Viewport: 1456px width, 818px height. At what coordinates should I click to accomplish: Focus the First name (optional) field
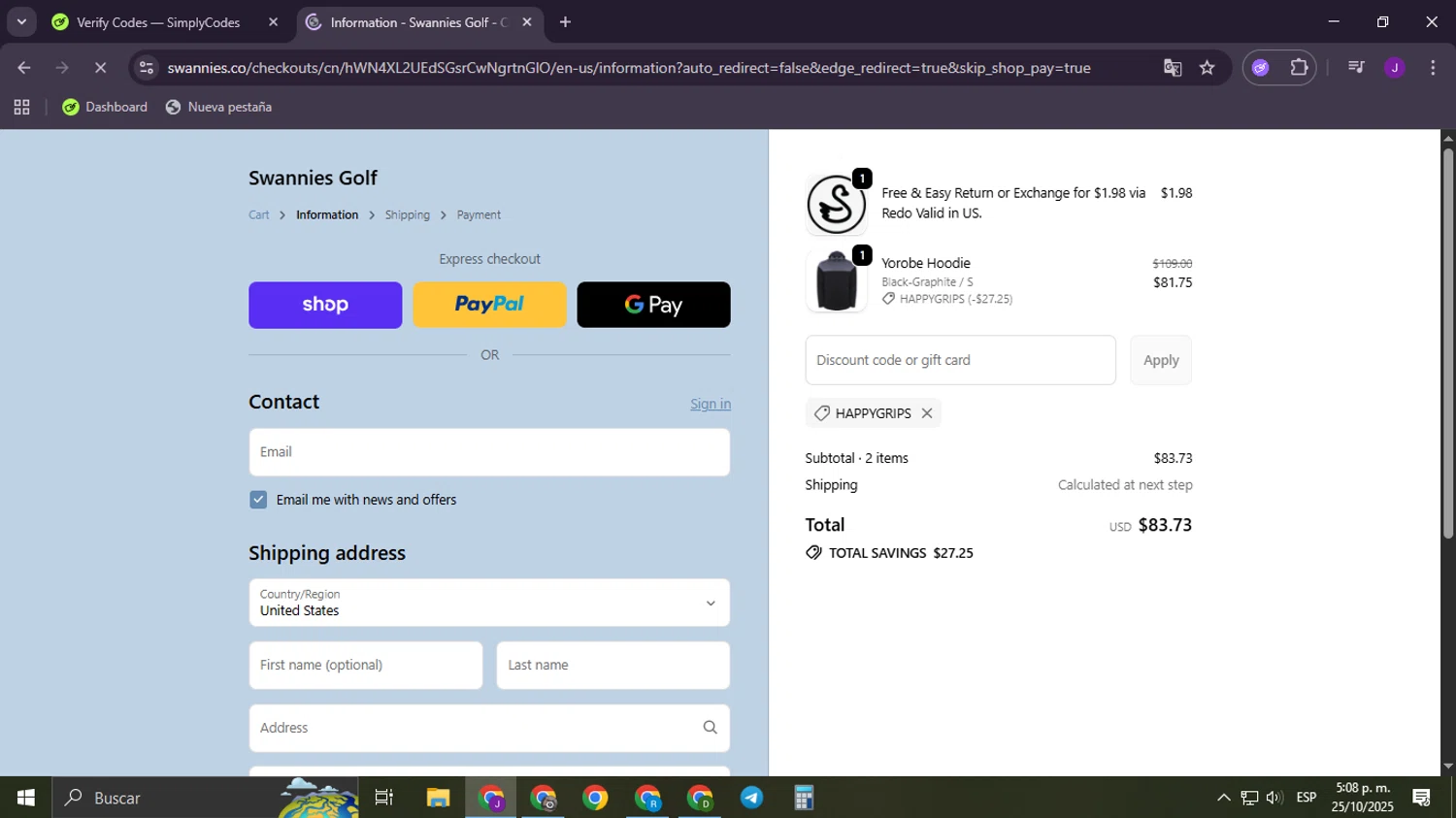[x=366, y=666]
